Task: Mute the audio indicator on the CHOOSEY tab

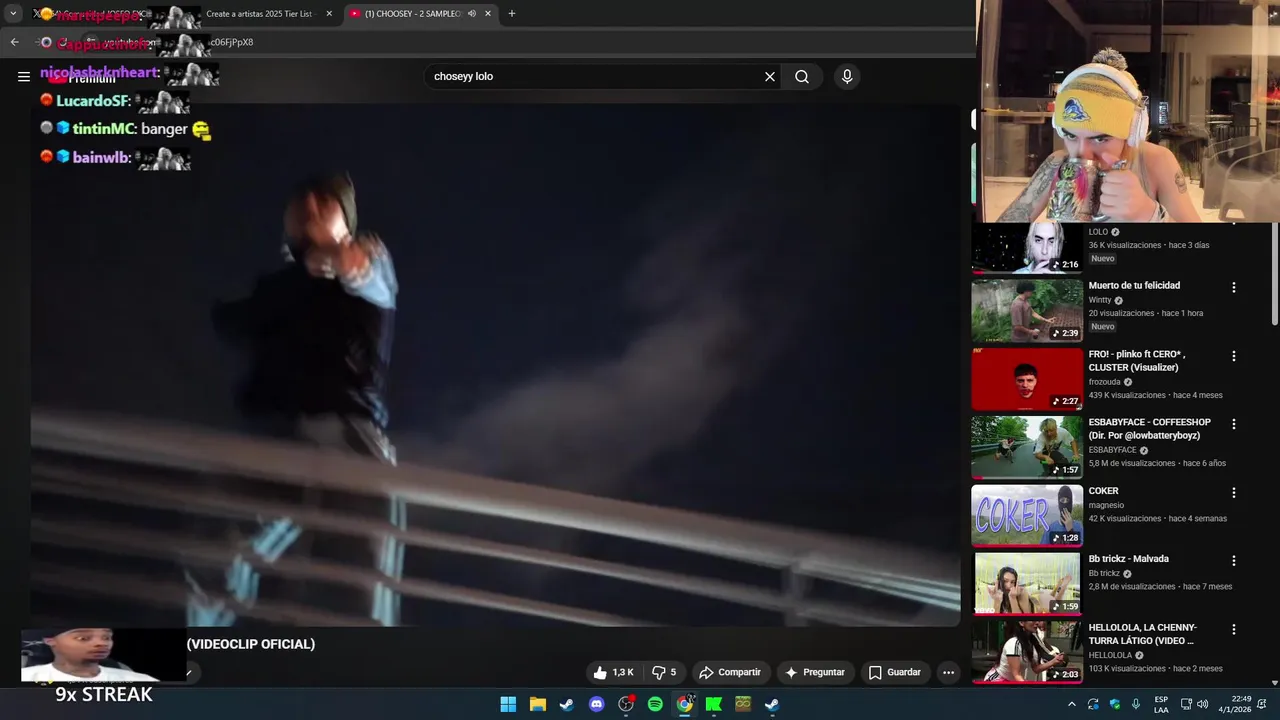Action: click(471, 14)
